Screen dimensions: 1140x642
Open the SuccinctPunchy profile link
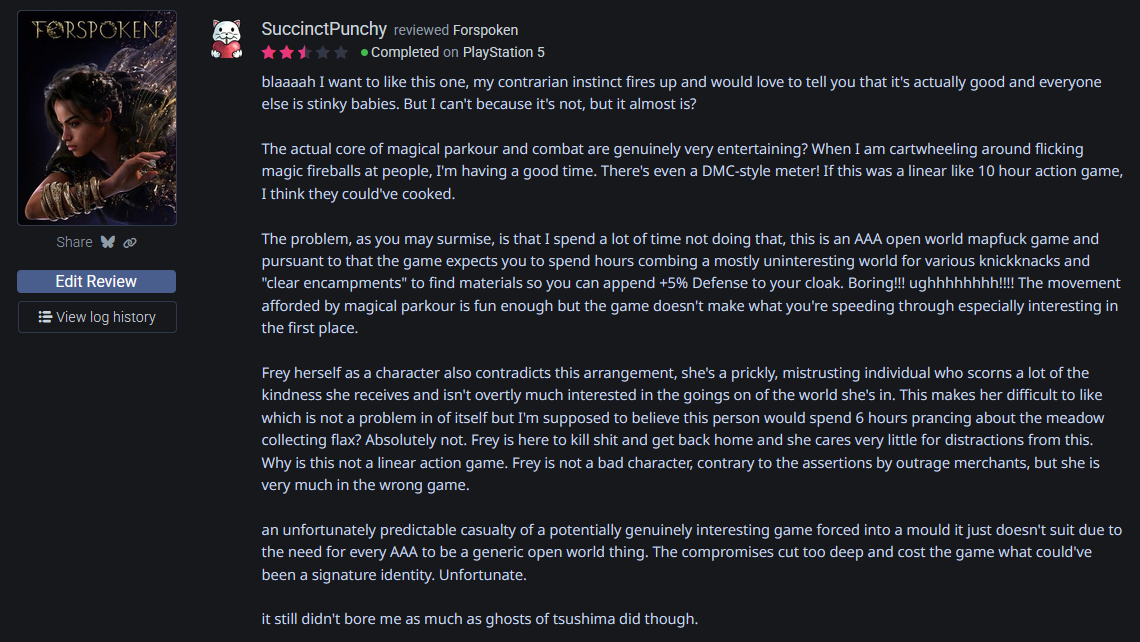(x=323, y=29)
